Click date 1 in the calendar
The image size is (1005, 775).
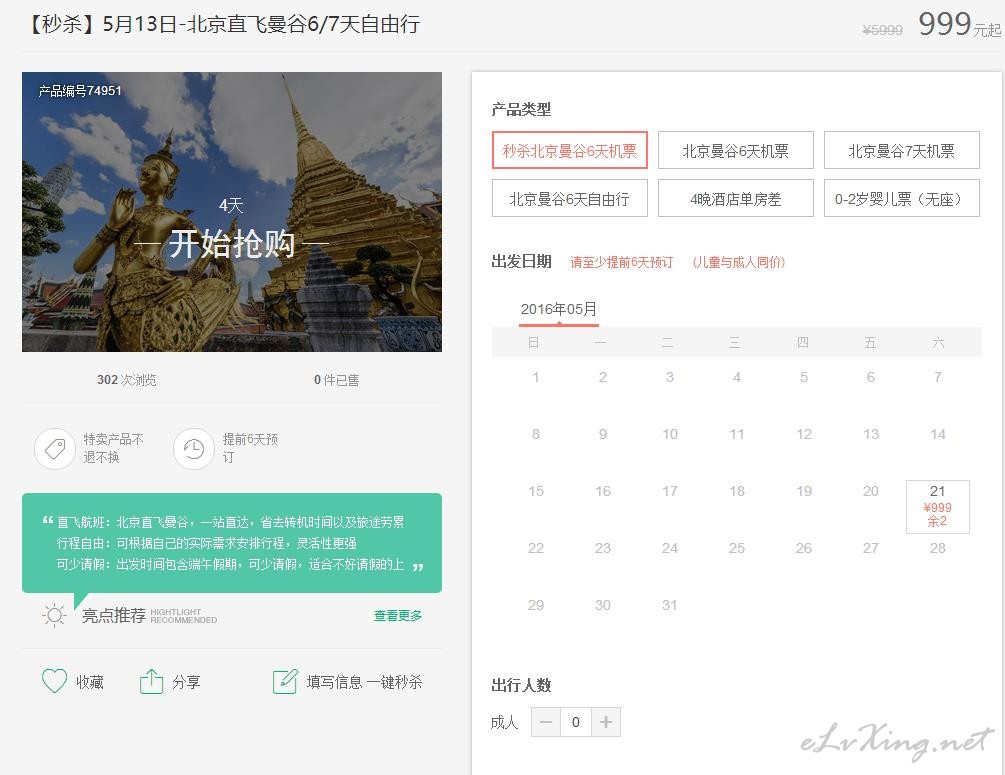click(x=536, y=377)
